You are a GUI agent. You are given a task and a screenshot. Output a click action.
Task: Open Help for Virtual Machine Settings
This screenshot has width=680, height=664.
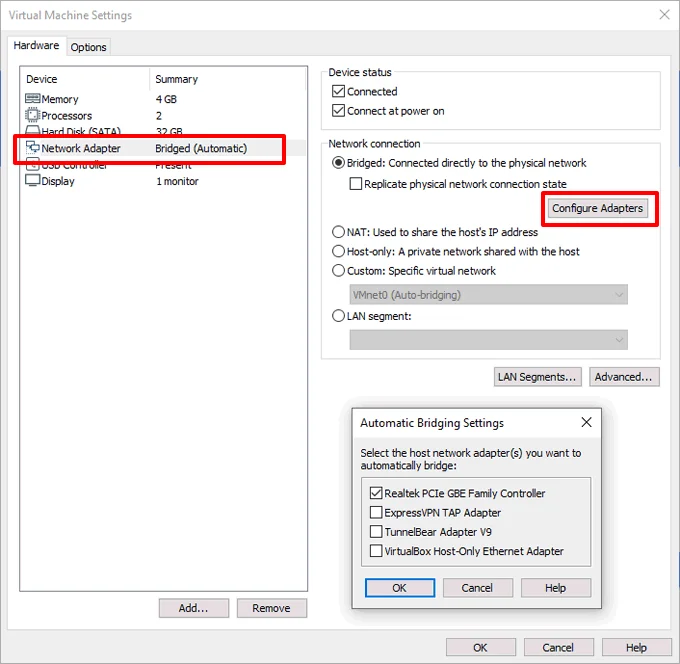pyautogui.click(x=637, y=648)
